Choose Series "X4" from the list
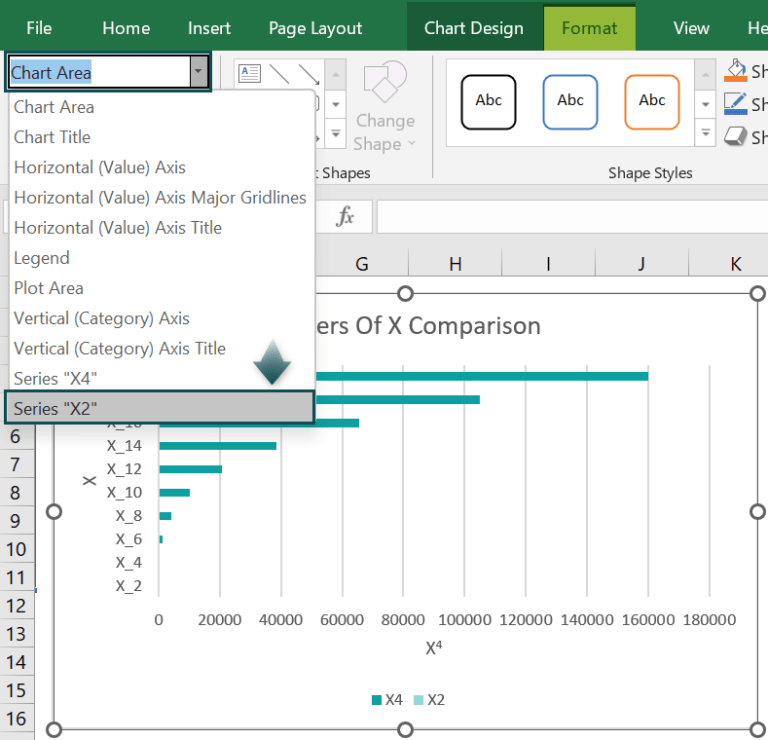 (161, 379)
